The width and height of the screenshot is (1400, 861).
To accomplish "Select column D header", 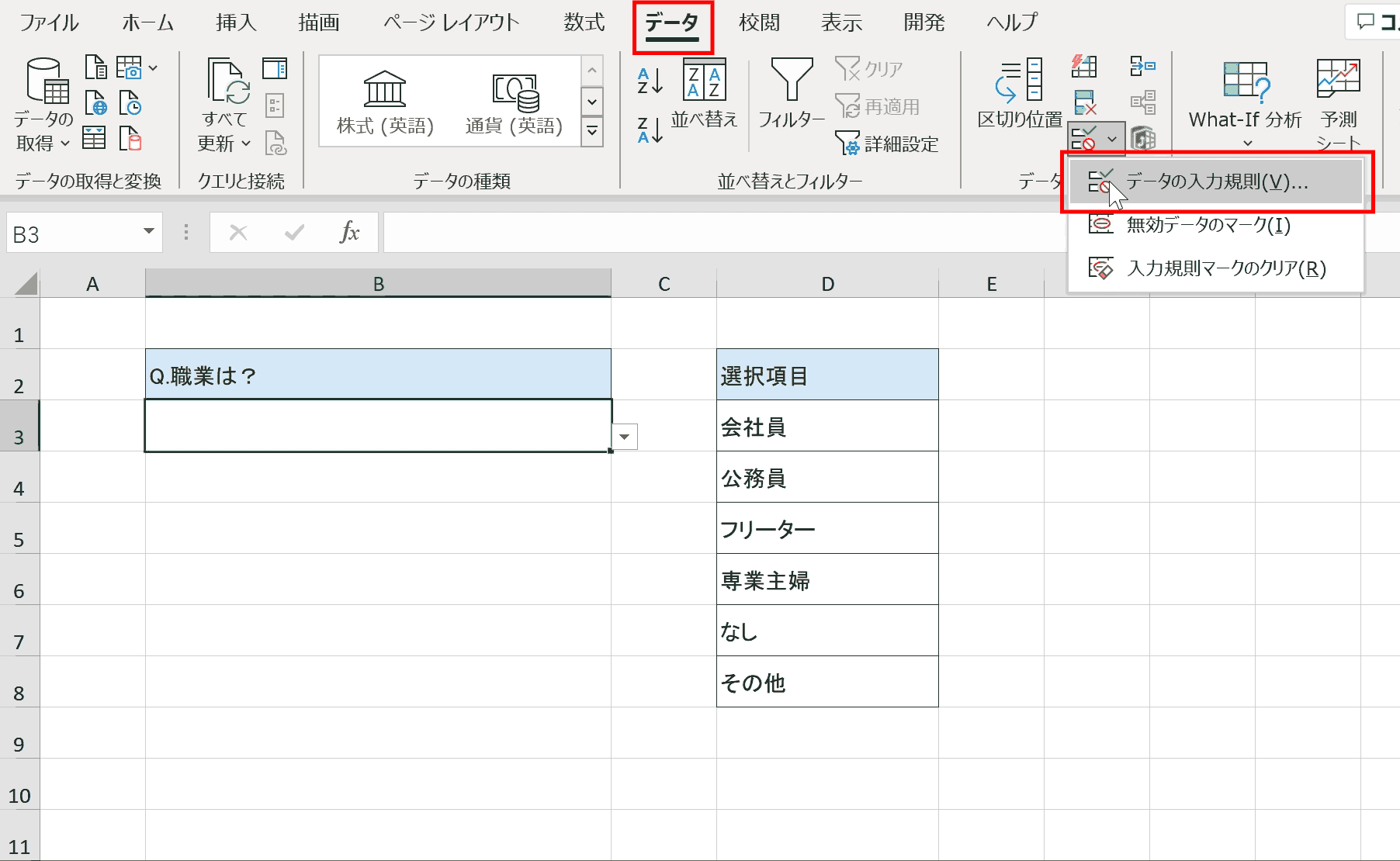I will click(827, 284).
